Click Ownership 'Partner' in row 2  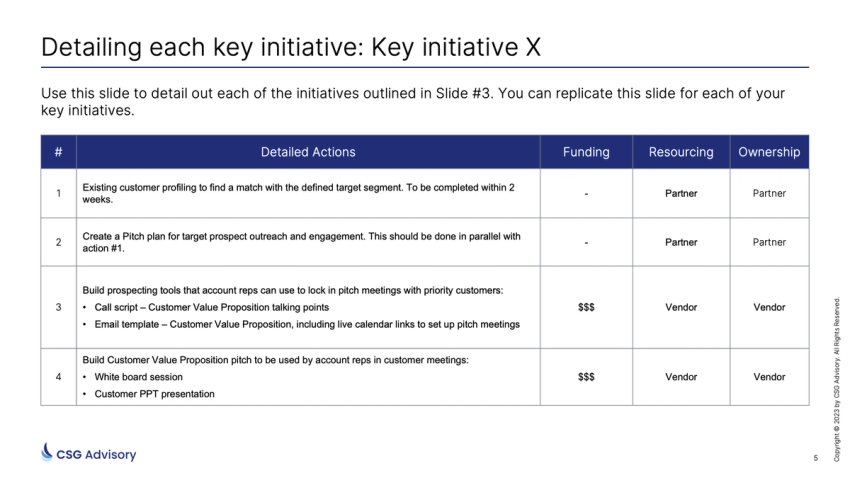click(769, 242)
